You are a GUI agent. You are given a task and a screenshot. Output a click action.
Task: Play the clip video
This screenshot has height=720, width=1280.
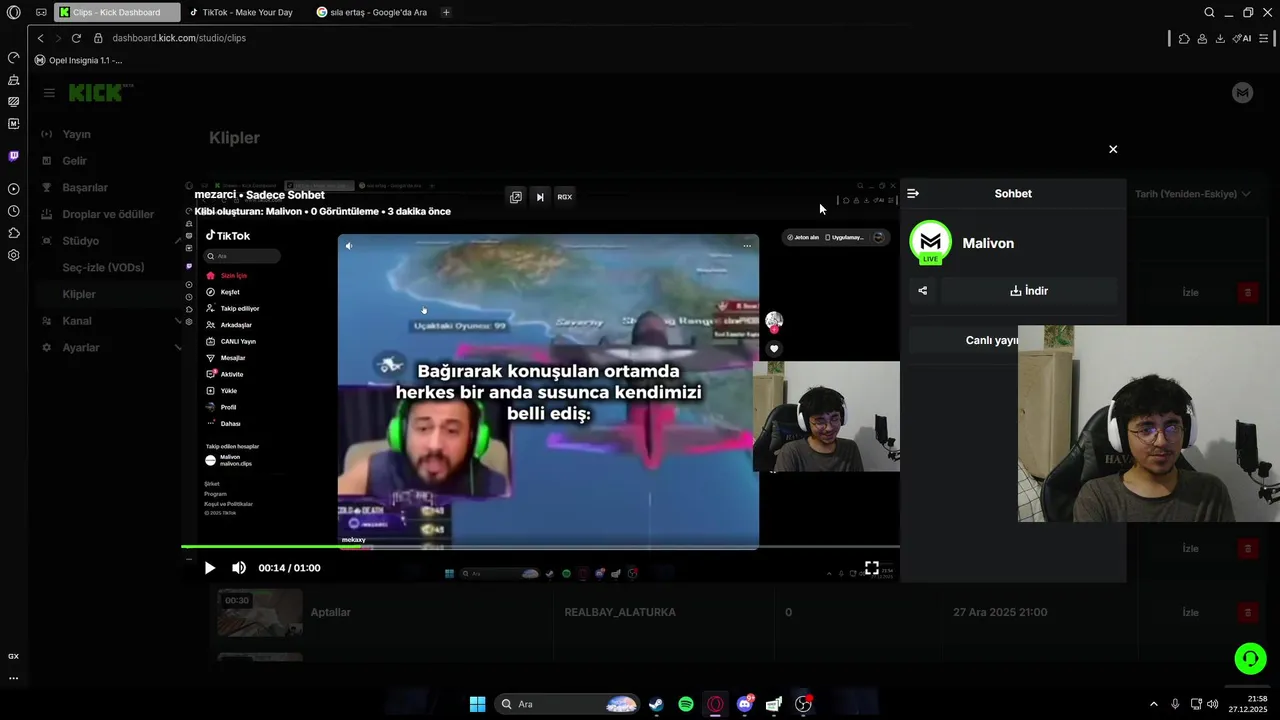coord(210,568)
